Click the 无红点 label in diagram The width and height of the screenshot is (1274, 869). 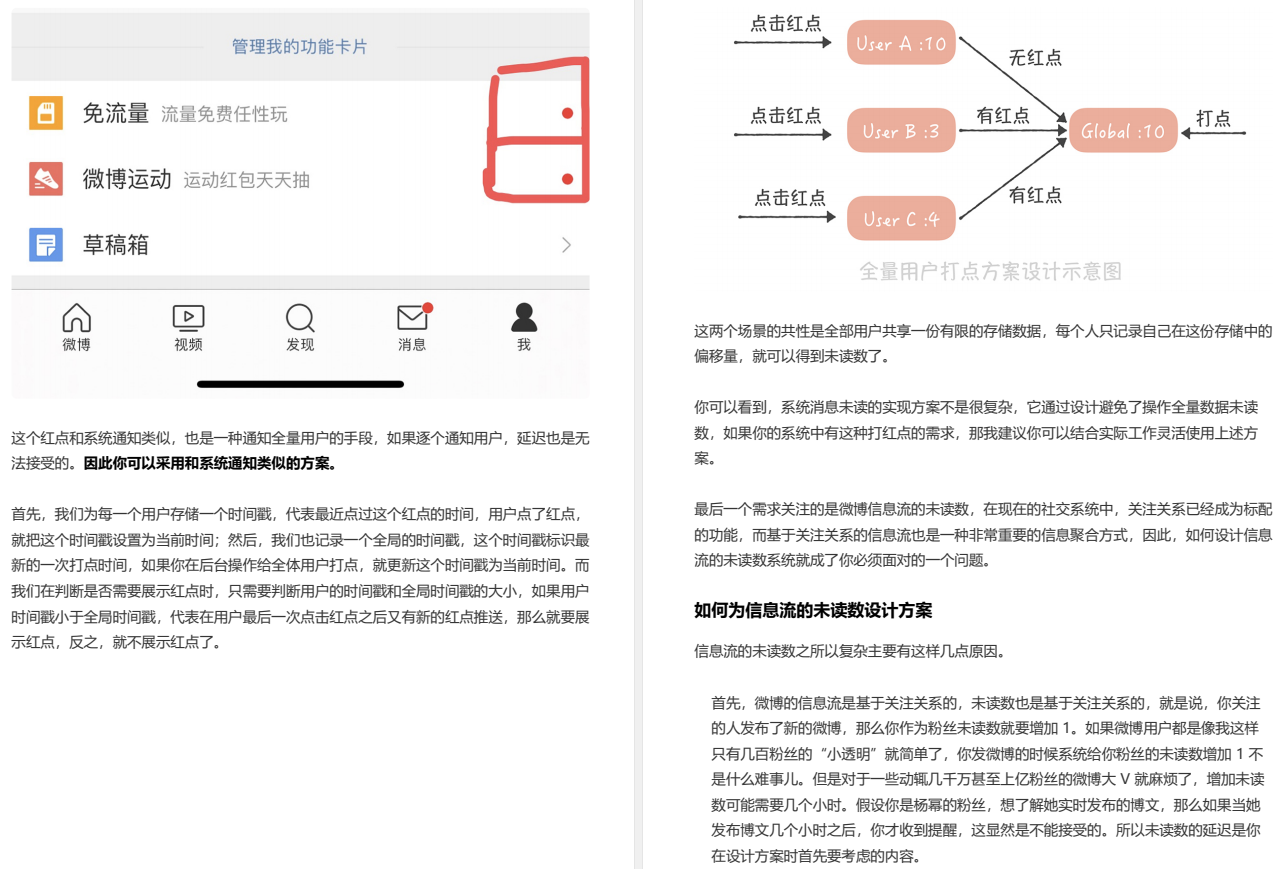tap(1035, 58)
